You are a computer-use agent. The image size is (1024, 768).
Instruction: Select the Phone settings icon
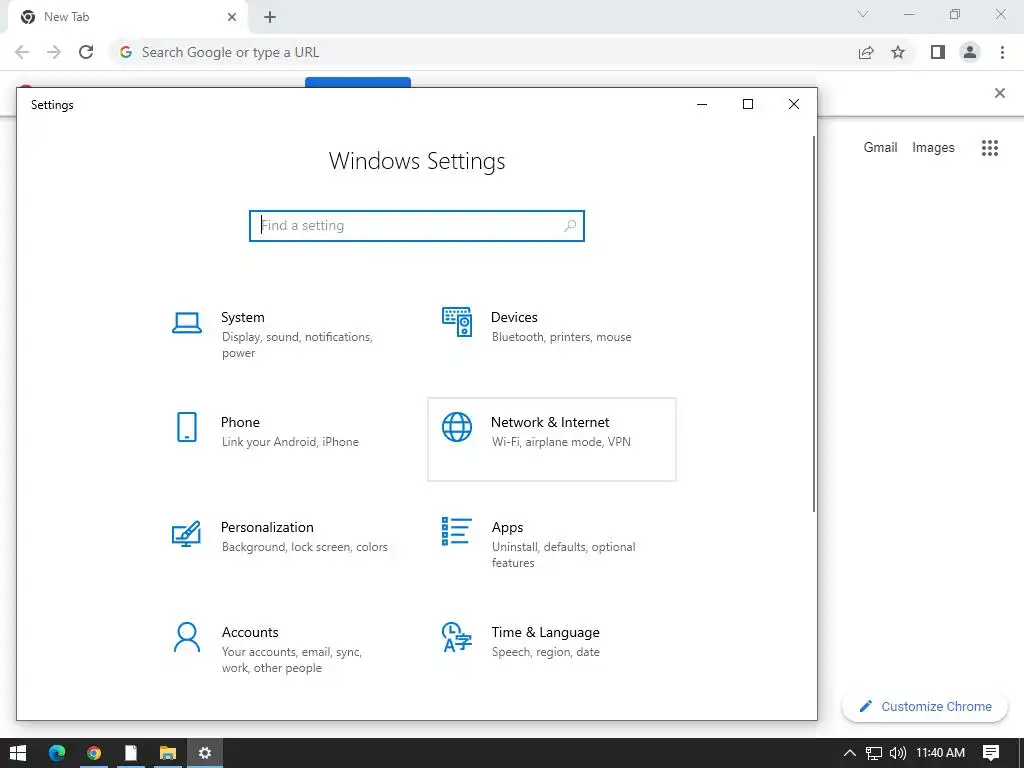point(187,427)
